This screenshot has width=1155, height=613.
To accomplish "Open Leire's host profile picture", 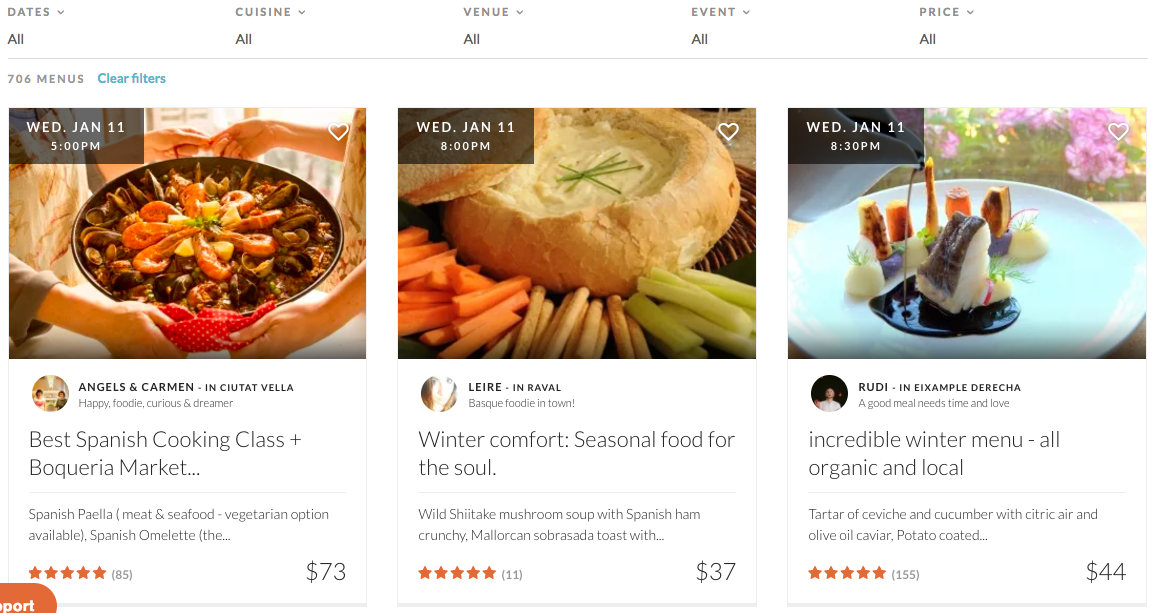I will pos(439,394).
